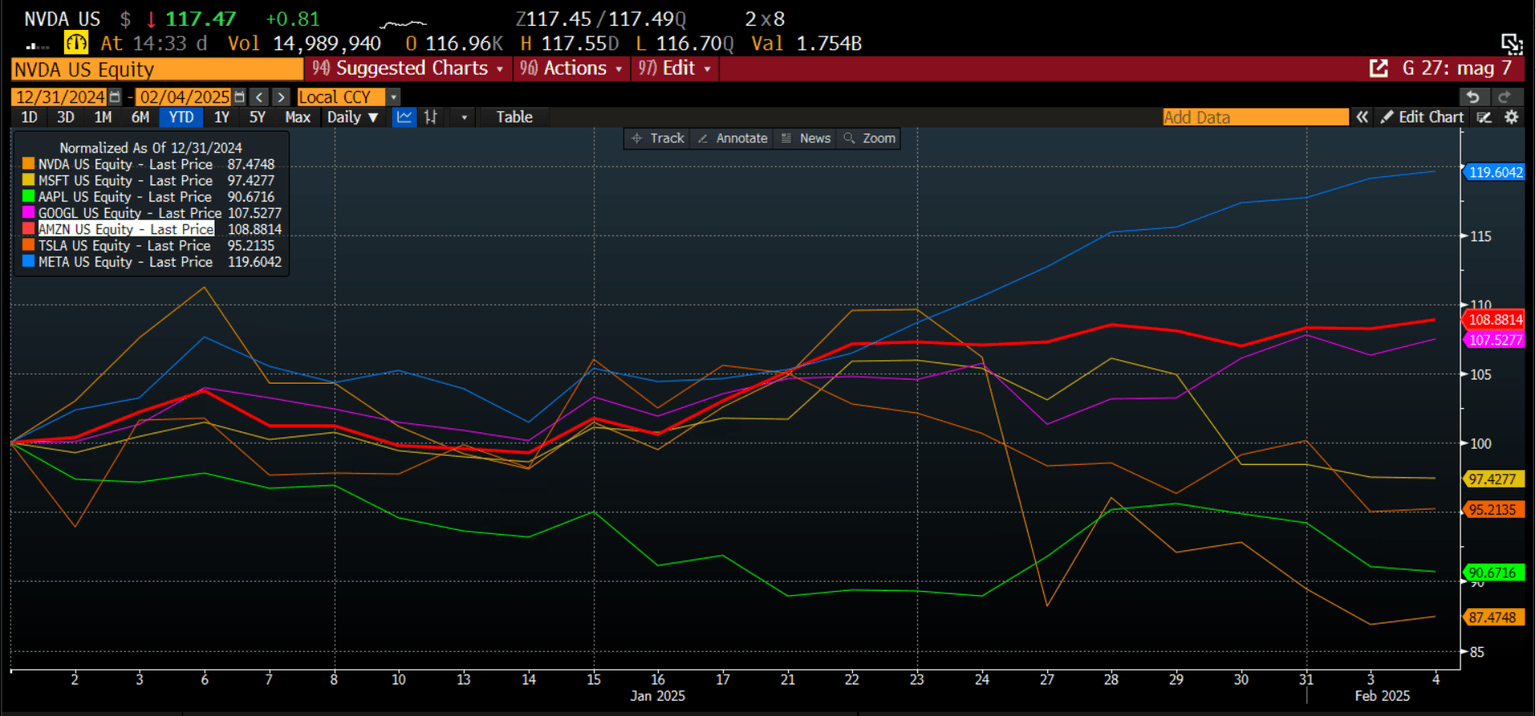The height and width of the screenshot is (716, 1536).
Task: Expand the Daily periodicity dropdown
Action: (x=353, y=117)
